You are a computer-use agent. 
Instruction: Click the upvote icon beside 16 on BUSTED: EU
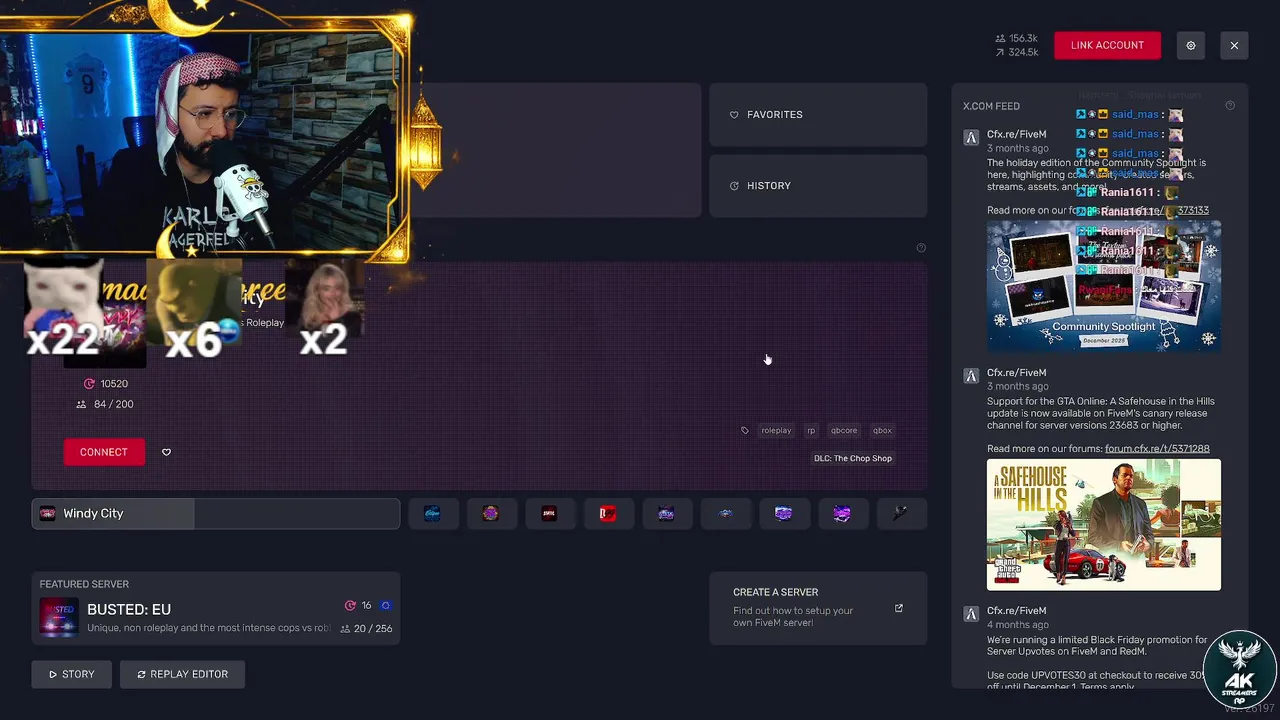[350, 605]
